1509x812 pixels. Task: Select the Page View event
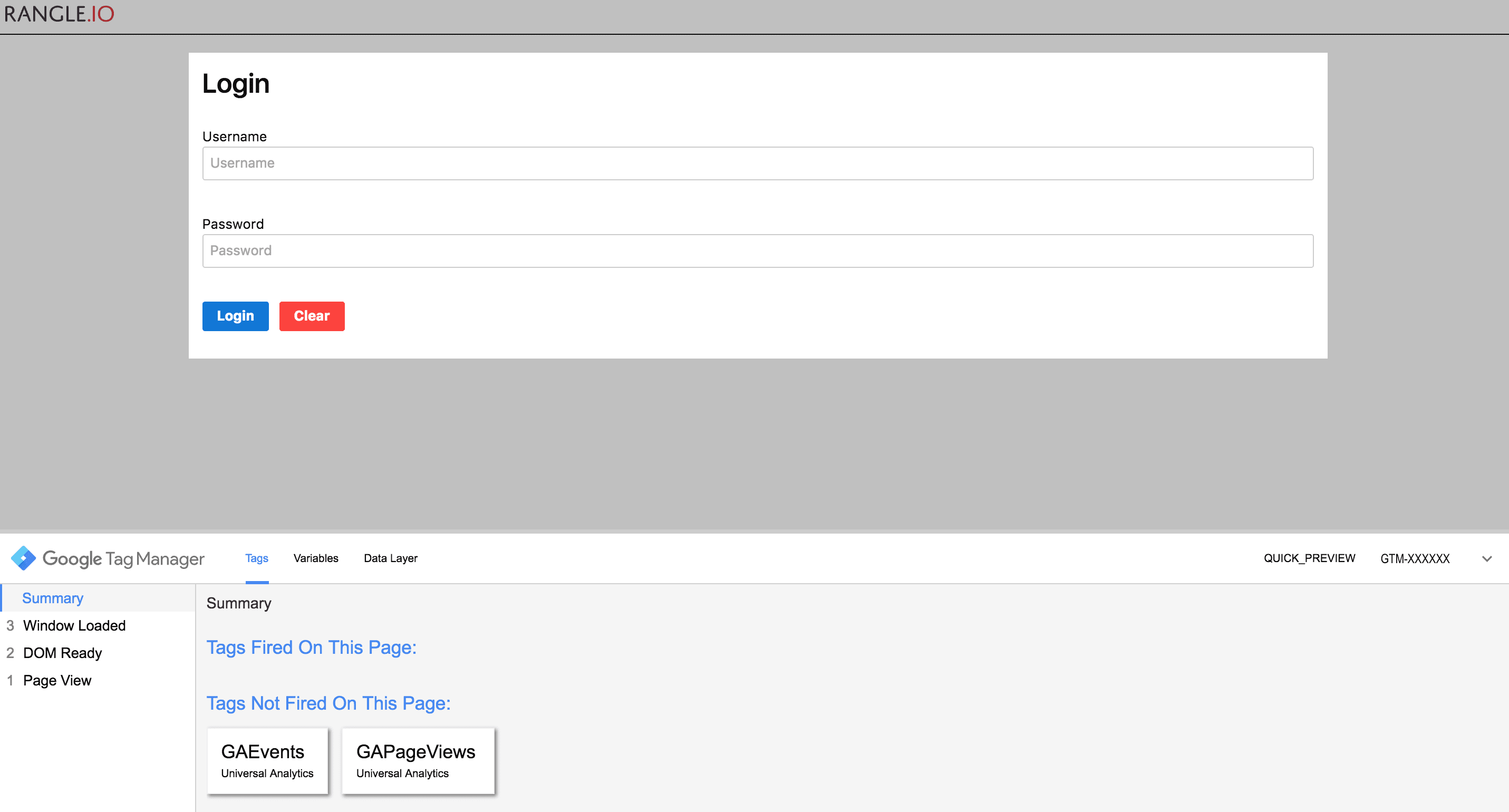click(x=98, y=681)
